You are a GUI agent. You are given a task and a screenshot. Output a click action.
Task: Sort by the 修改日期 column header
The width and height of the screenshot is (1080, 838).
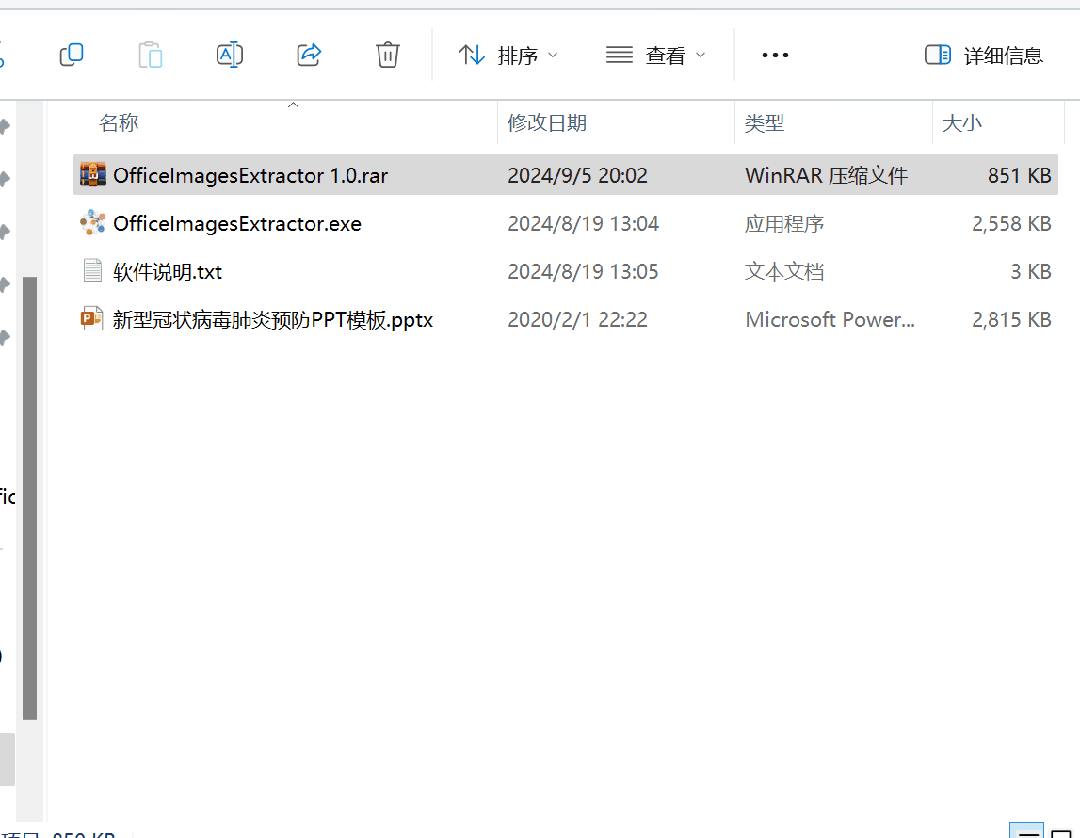coord(547,123)
